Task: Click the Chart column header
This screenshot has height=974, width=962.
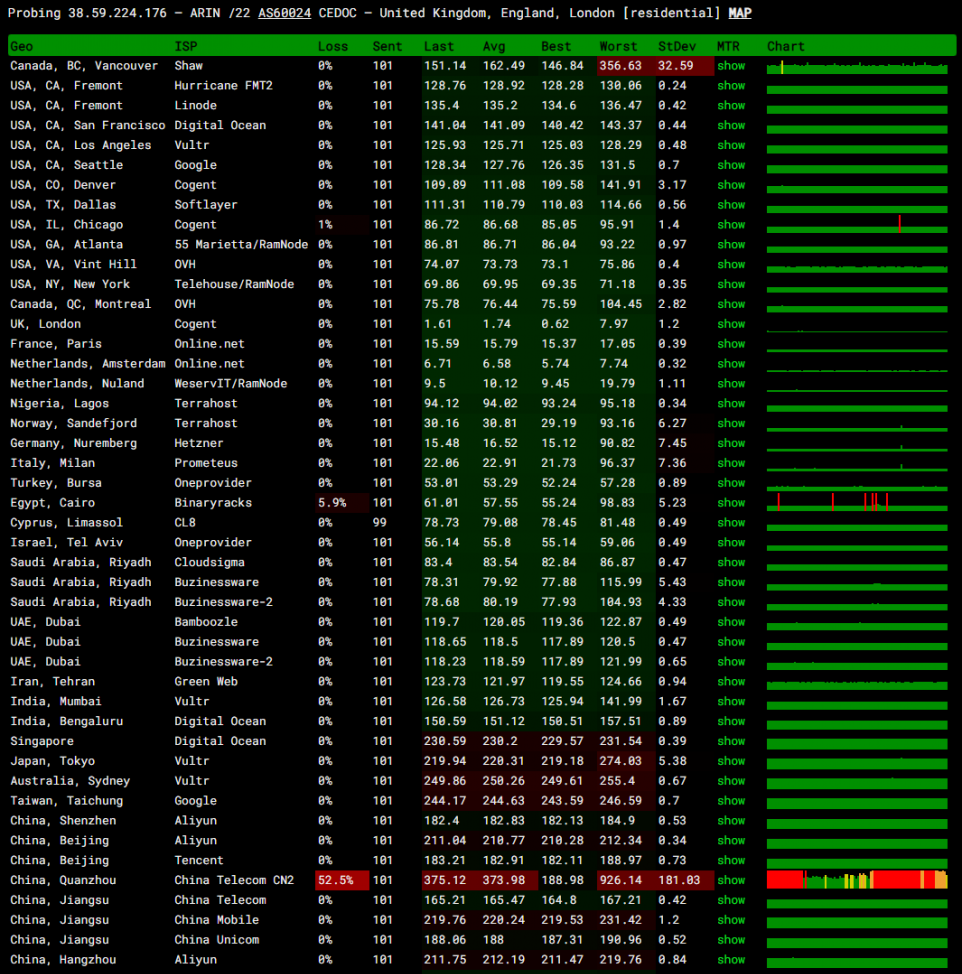Action: 786,47
